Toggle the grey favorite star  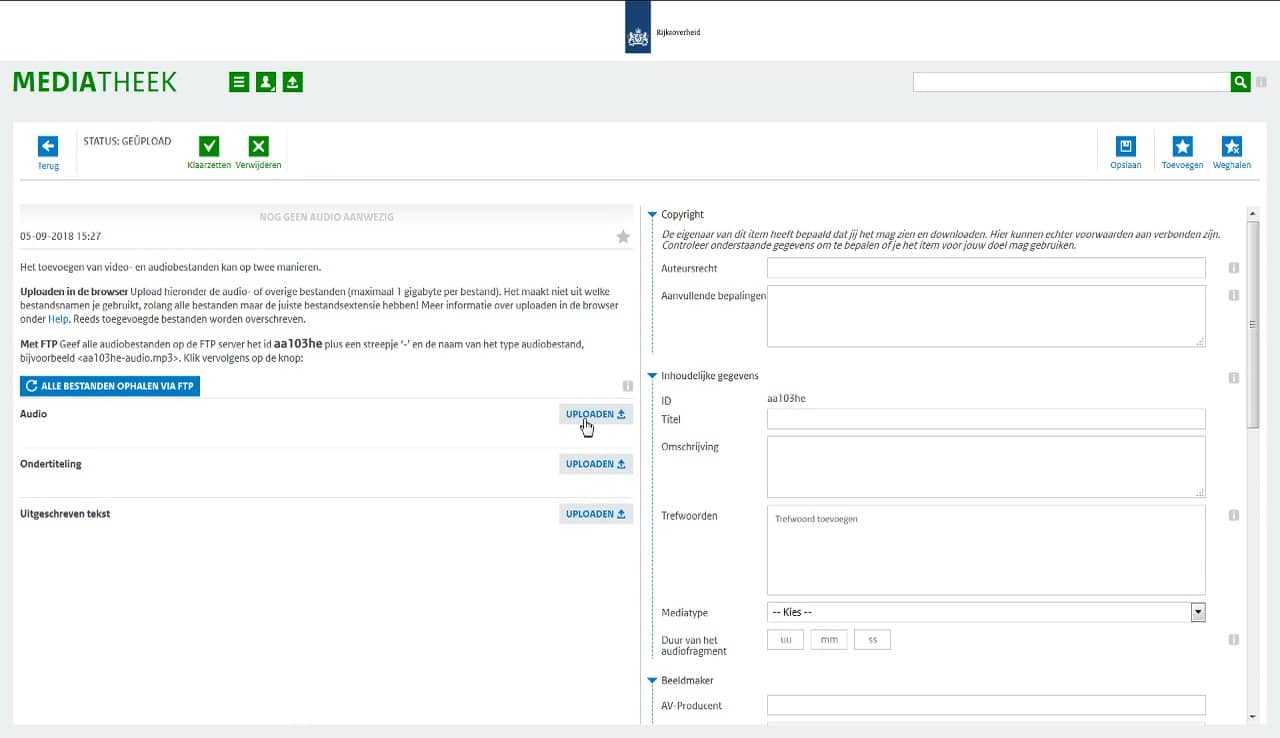pyautogui.click(x=623, y=237)
